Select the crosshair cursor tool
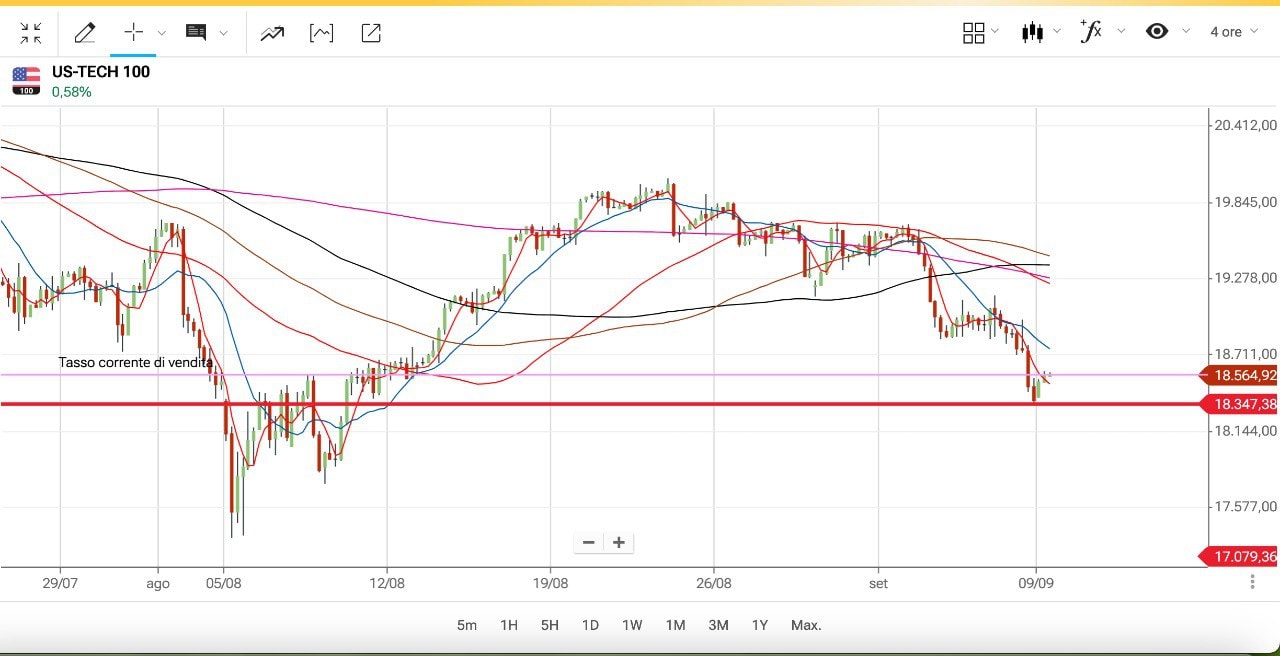This screenshot has width=1280, height=656. point(133,32)
